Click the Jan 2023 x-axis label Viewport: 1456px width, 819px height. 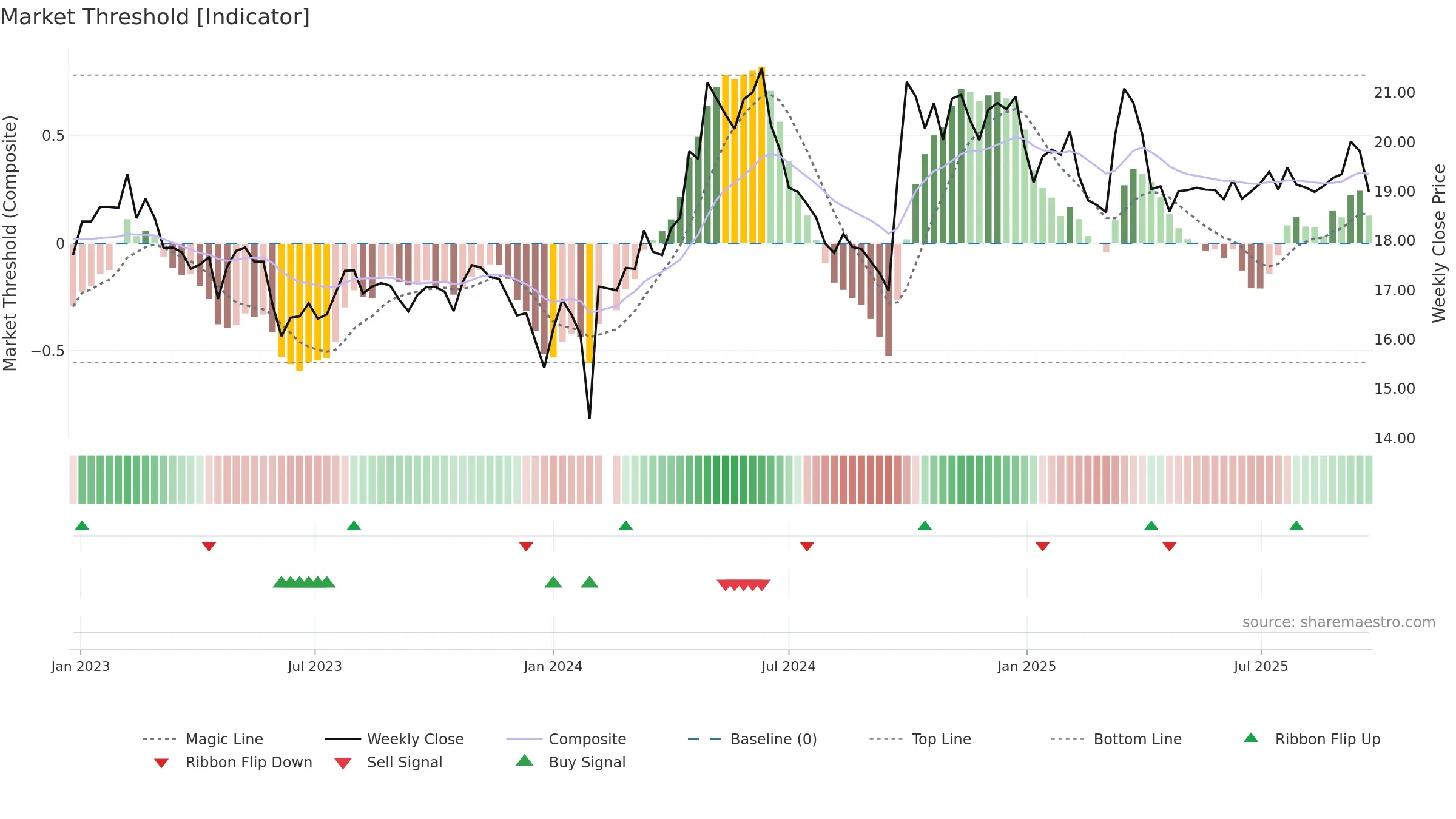tap(81, 667)
